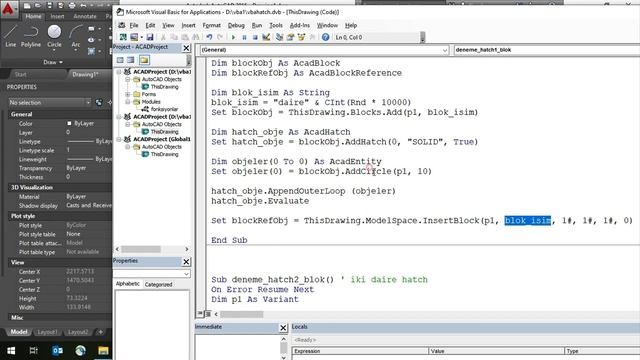This screenshot has height=360, width=640.
Task: Close the Project explorer panel
Action: [x=186, y=48]
